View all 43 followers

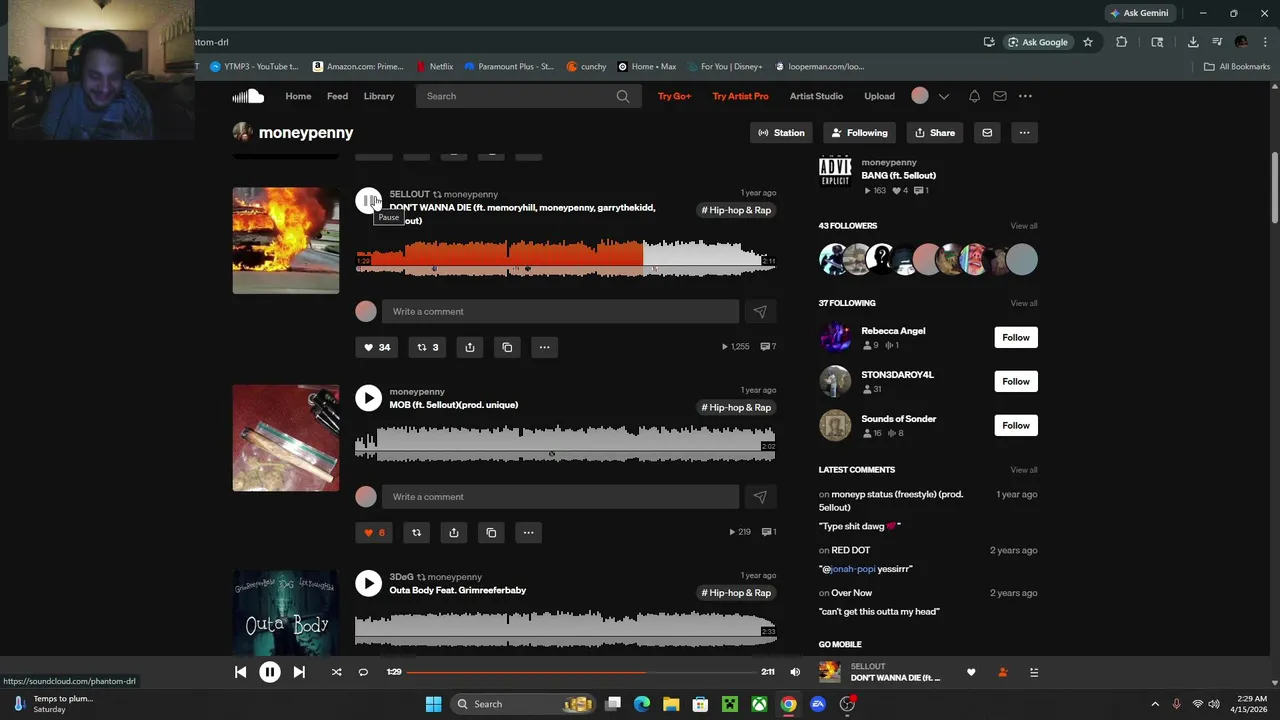pyautogui.click(x=1024, y=226)
